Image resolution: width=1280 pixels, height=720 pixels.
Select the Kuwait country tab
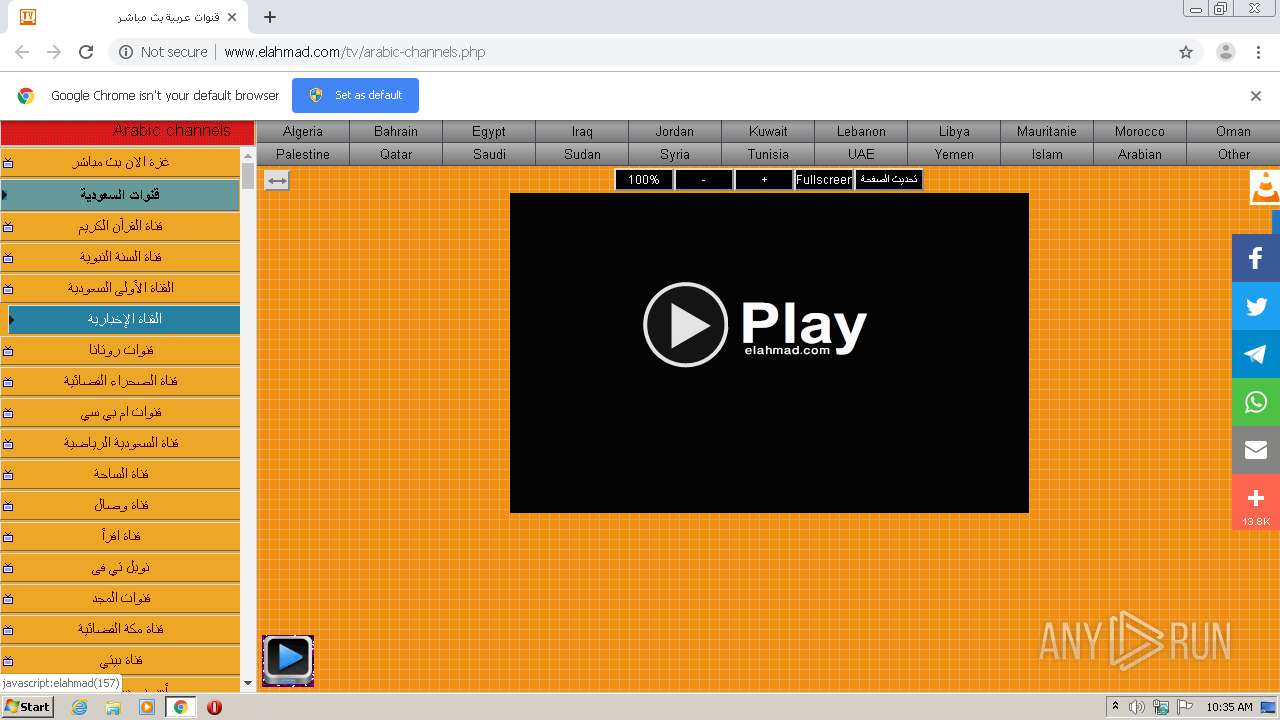[x=768, y=131]
